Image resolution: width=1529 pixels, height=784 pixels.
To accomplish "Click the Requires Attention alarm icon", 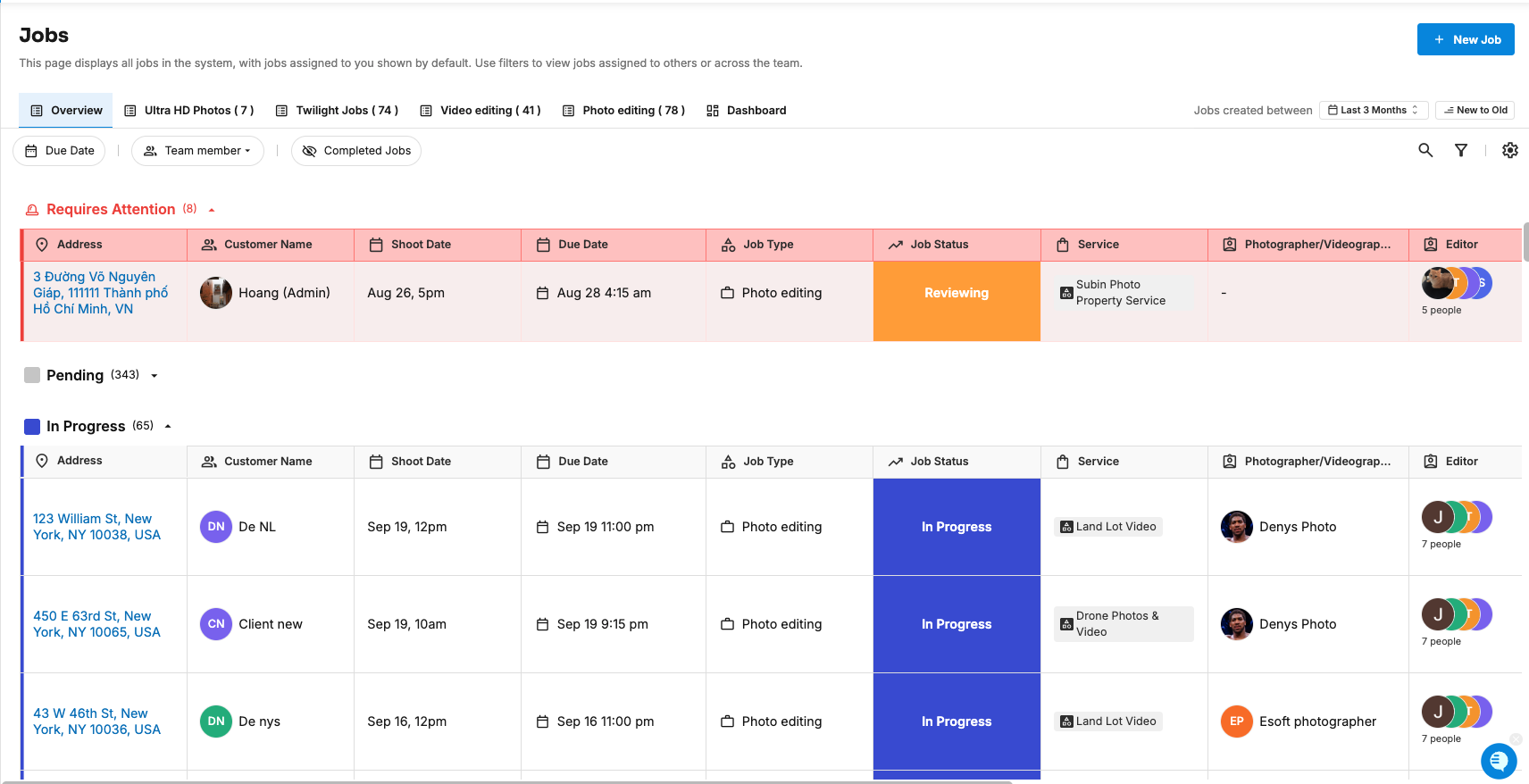I will click(32, 210).
